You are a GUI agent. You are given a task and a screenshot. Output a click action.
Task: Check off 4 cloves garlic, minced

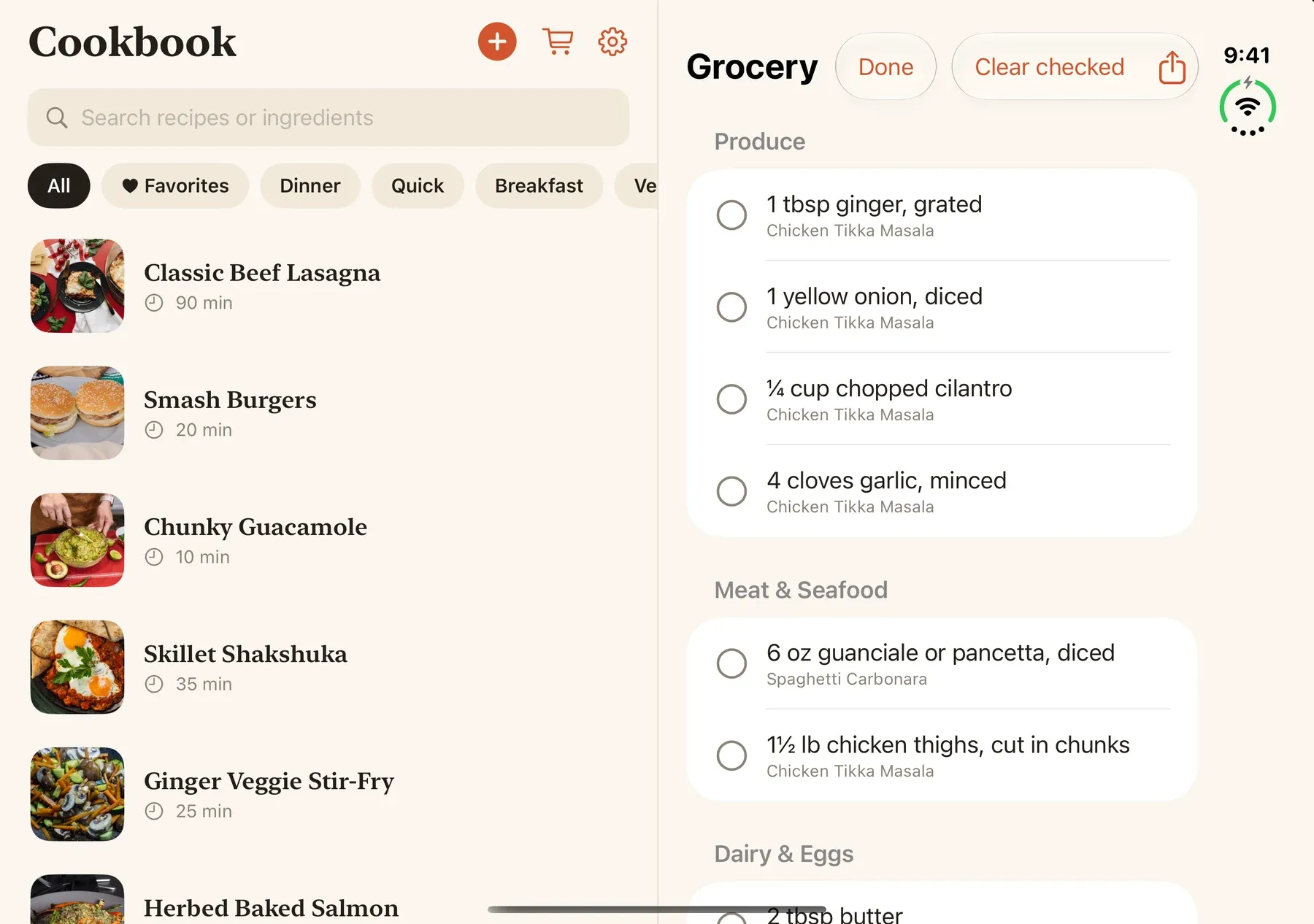click(x=731, y=490)
